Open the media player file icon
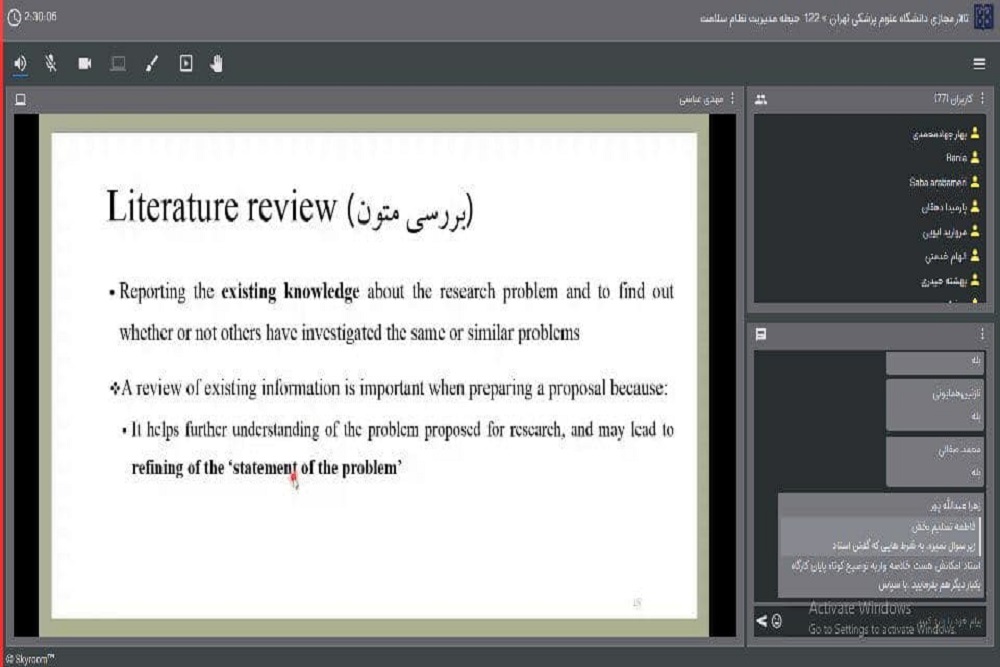 pos(186,64)
